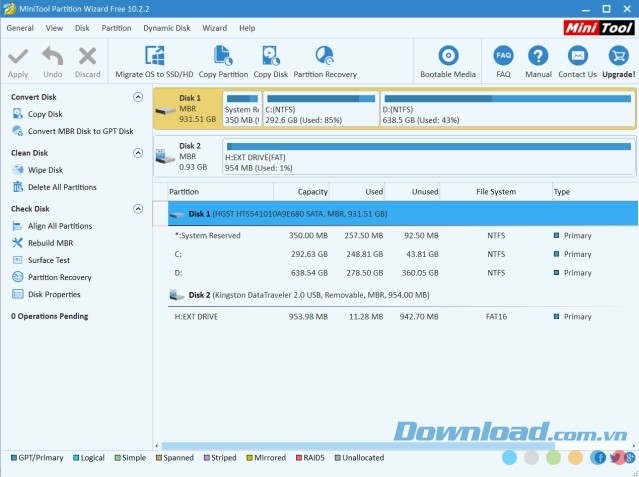Click the scrollbar's left arrow
This screenshot has height=477, width=639.
click(x=157, y=446)
